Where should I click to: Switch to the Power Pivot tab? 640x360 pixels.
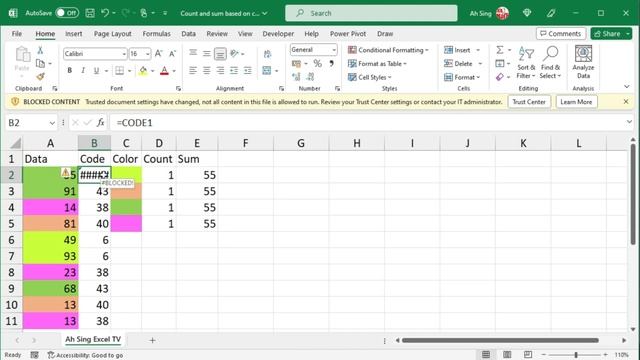(x=348, y=33)
